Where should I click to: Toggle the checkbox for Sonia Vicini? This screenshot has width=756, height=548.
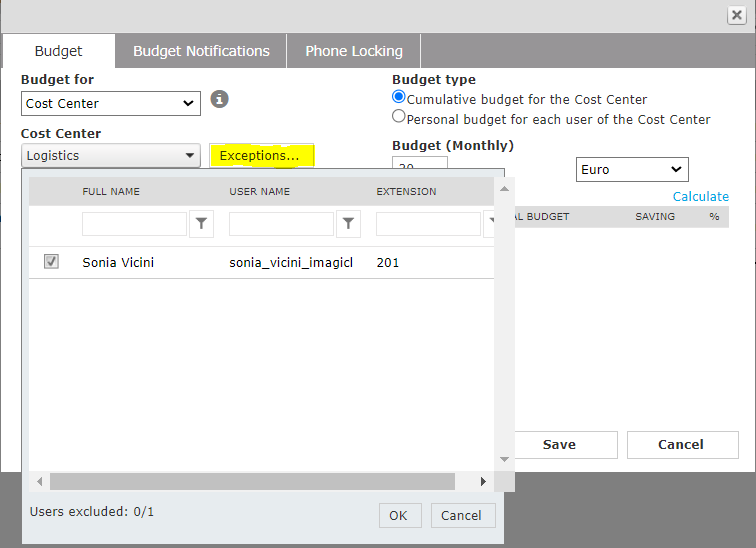coord(51,262)
